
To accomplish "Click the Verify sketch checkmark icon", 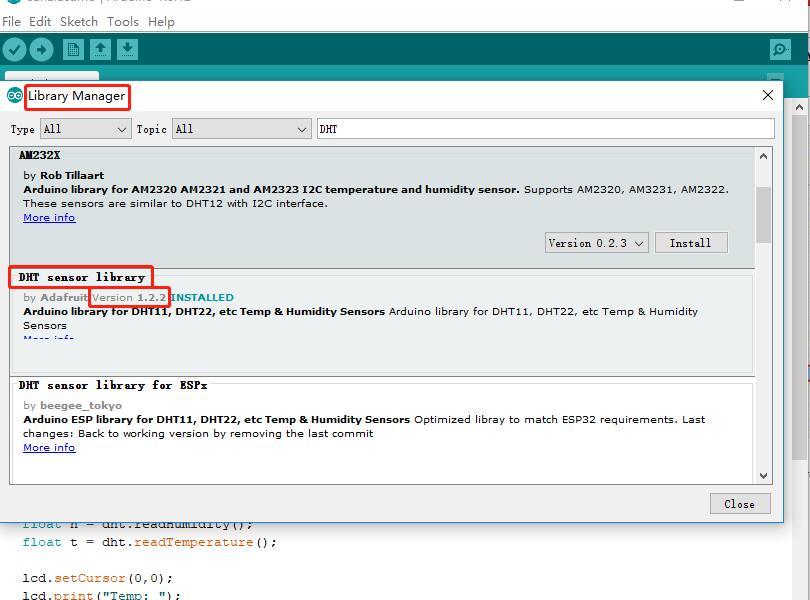I will click(14, 50).
